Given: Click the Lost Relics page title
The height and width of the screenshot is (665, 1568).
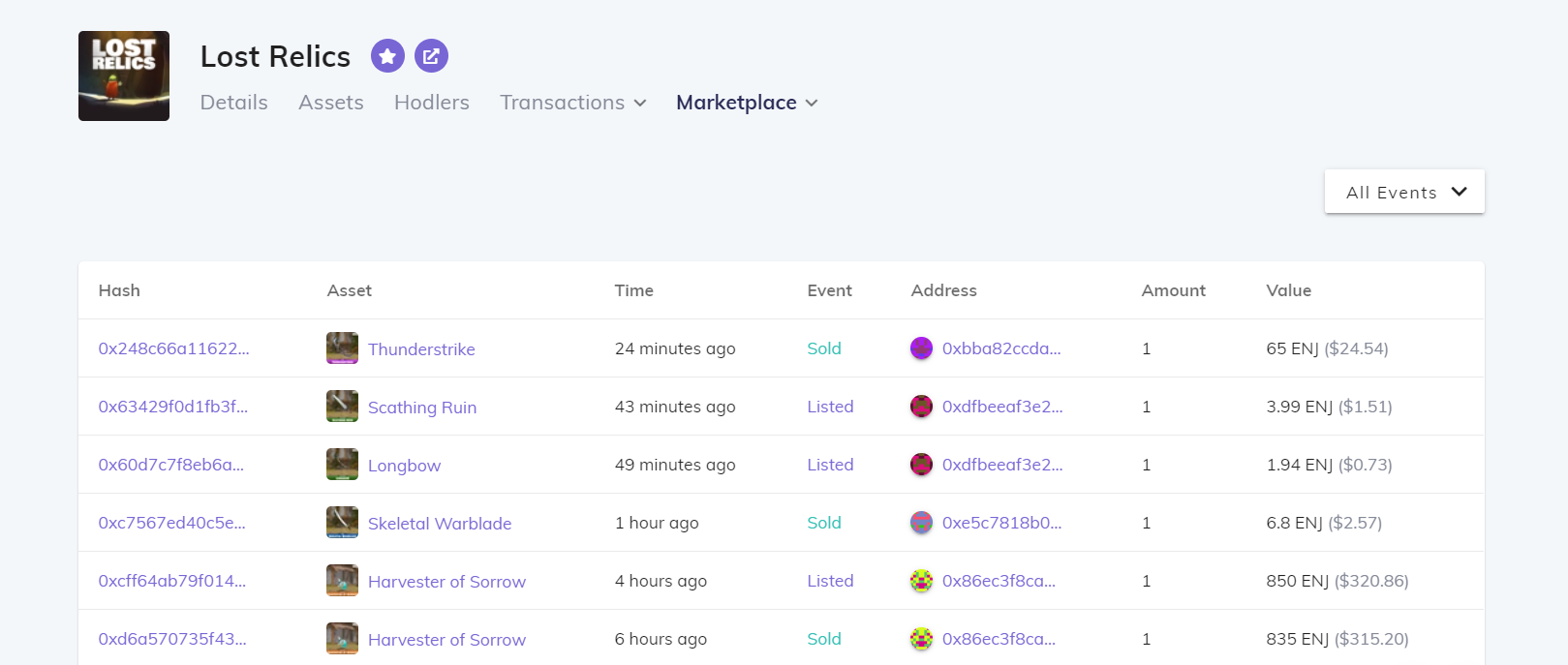Looking at the screenshot, I should coord(275,56).
